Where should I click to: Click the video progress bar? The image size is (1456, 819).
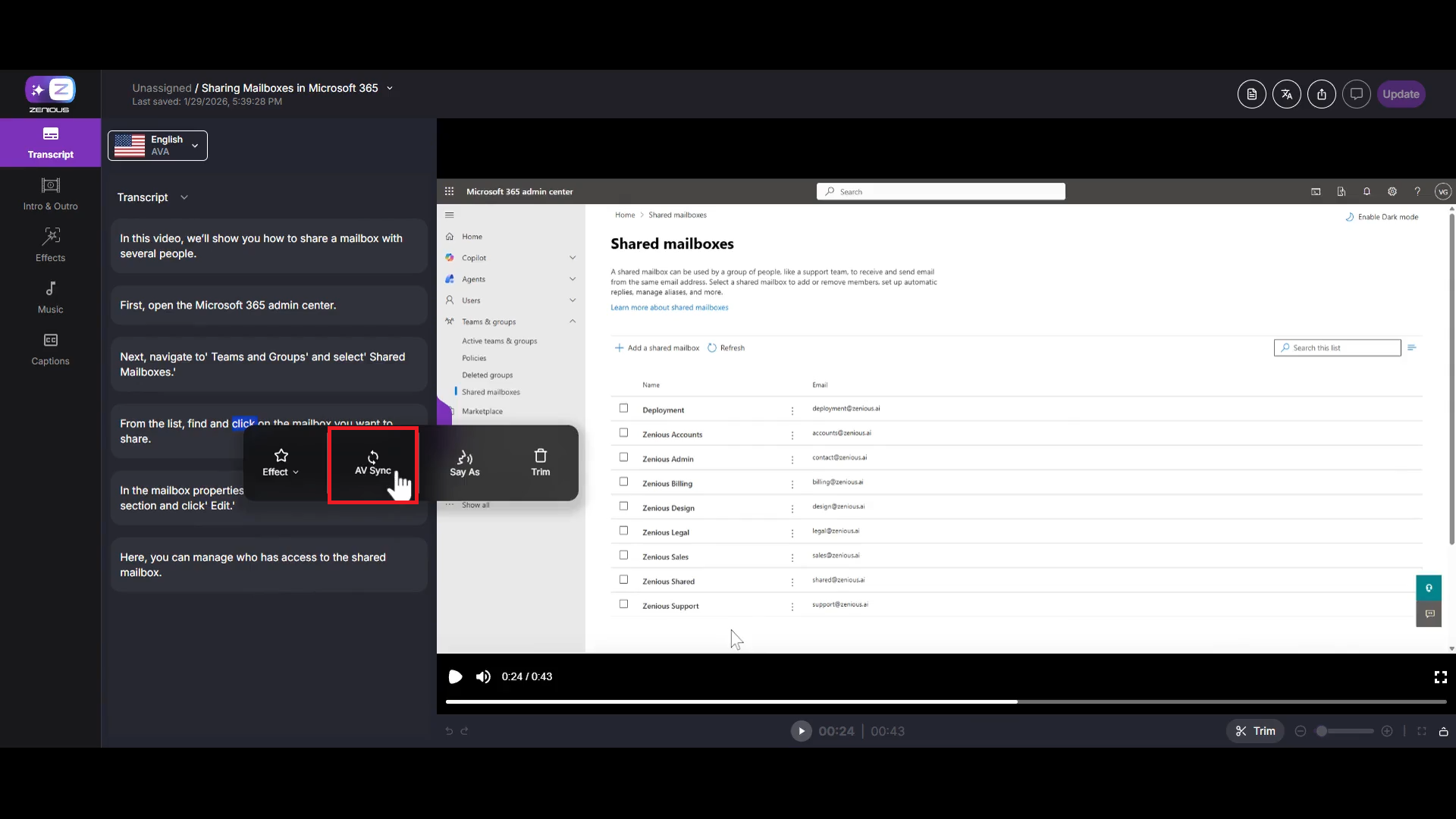pyautogui.click(x=945, y=701)
